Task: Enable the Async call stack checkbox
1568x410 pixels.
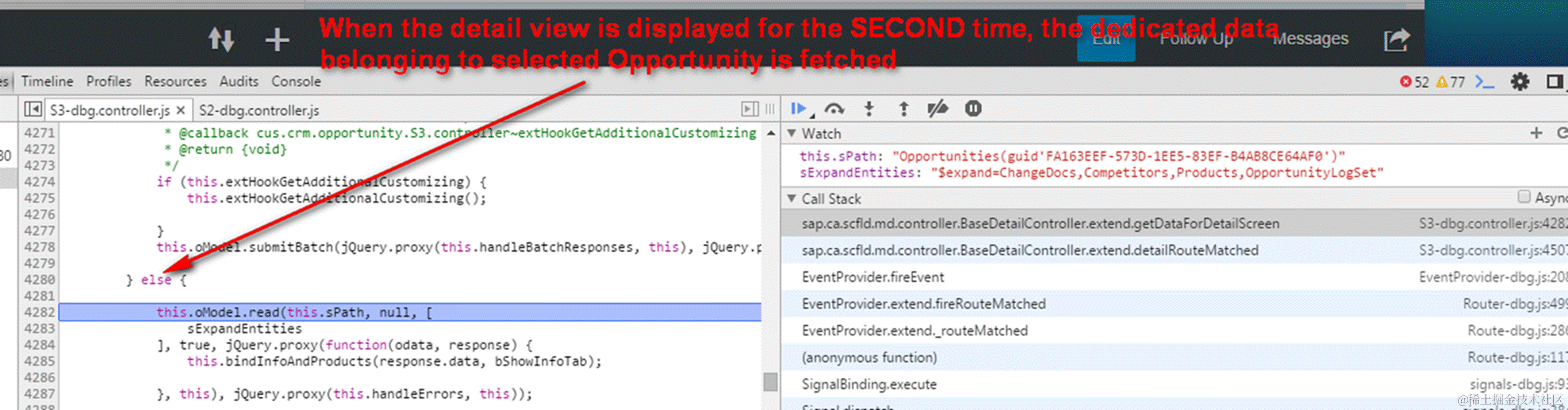Action: [1524, 197]
